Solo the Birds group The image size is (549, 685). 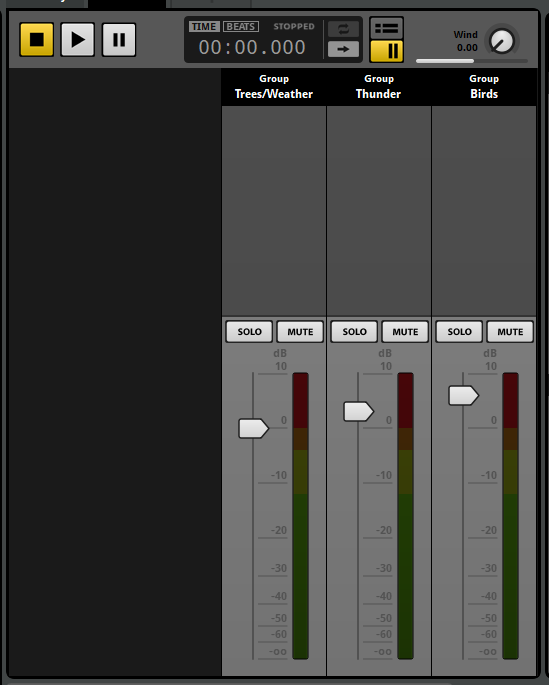pyautogui.click(x=459, y=332)
